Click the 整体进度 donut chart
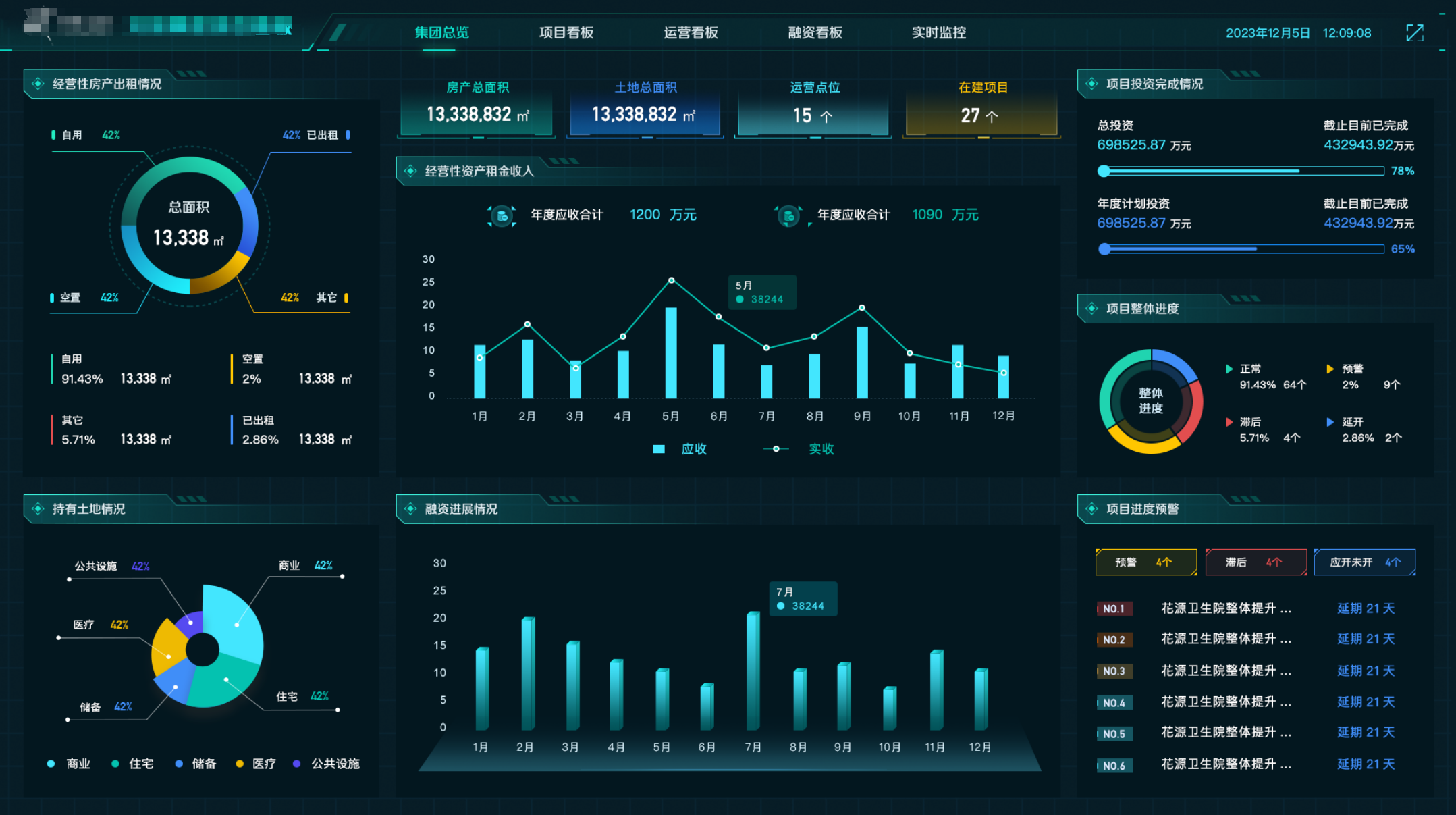 [1151, 401]
